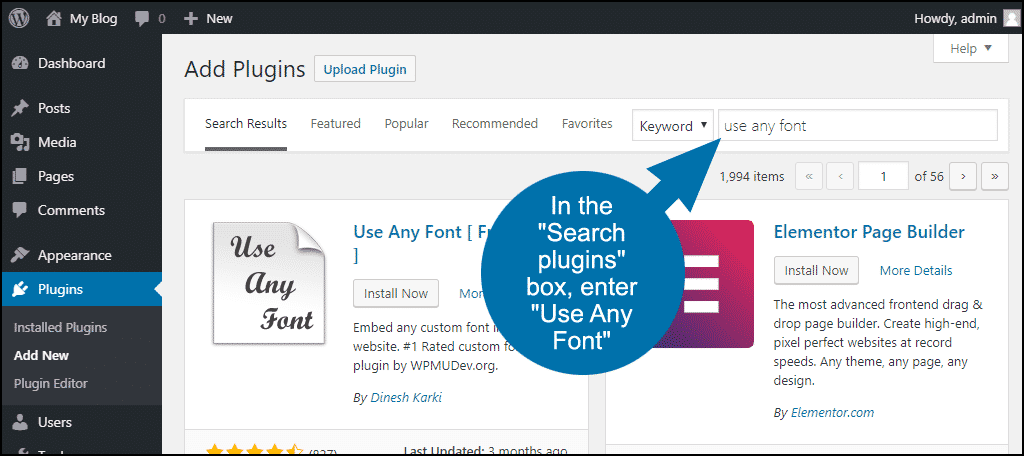
Task: Install the Elementor Page Builder plugin
Action: click(x=816, y=270)
